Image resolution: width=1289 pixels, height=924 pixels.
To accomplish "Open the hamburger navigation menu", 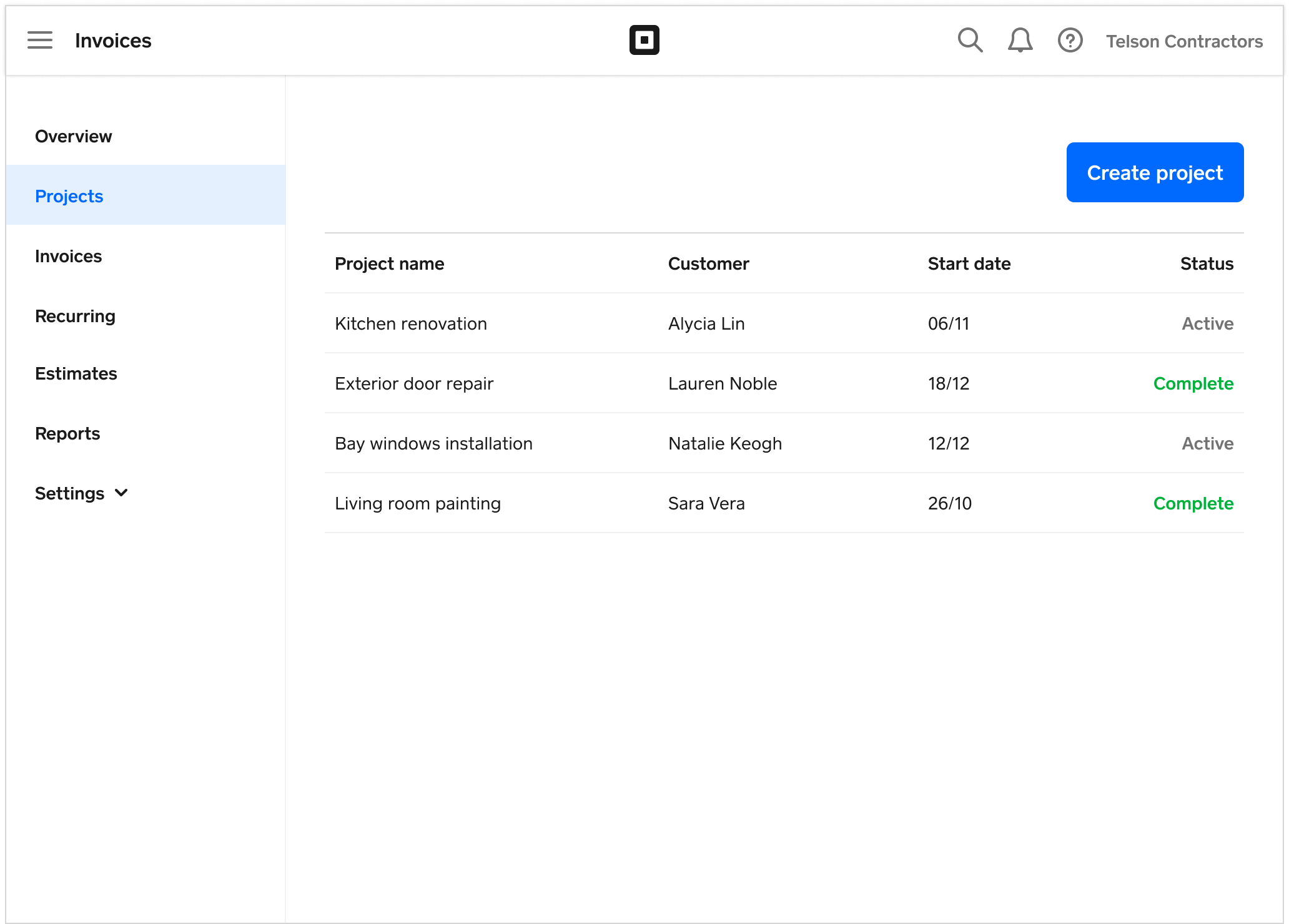I will click(40, 39).
